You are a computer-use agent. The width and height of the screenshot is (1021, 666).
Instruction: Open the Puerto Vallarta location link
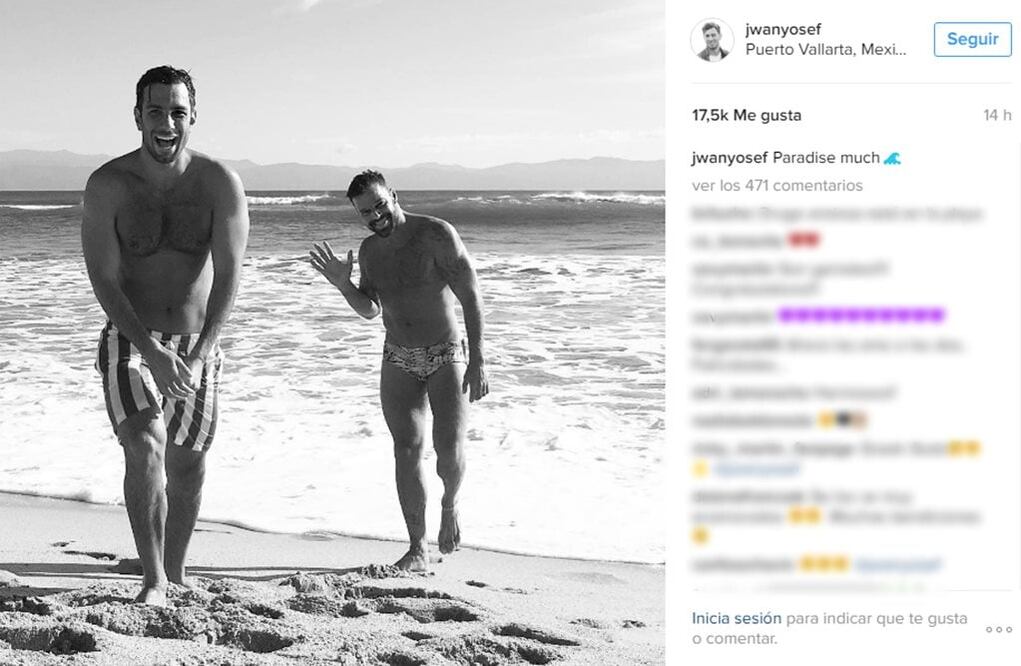(826, 49)
